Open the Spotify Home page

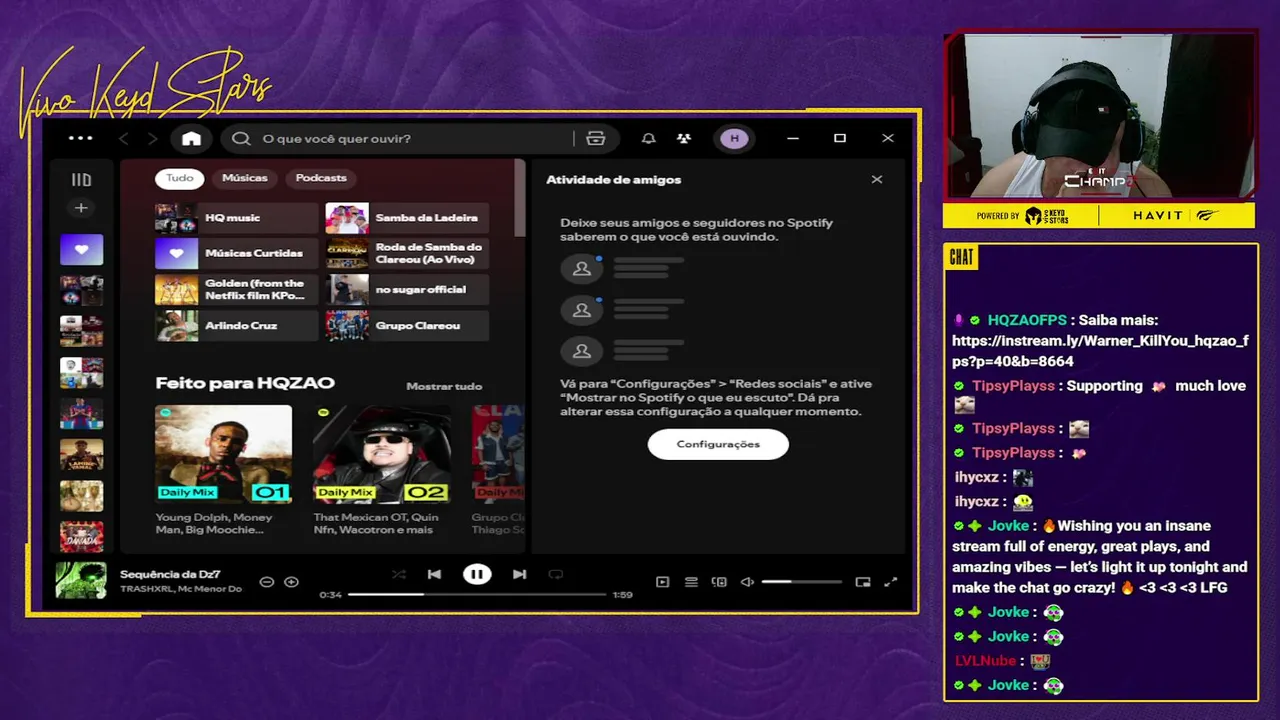click(191, 139)
